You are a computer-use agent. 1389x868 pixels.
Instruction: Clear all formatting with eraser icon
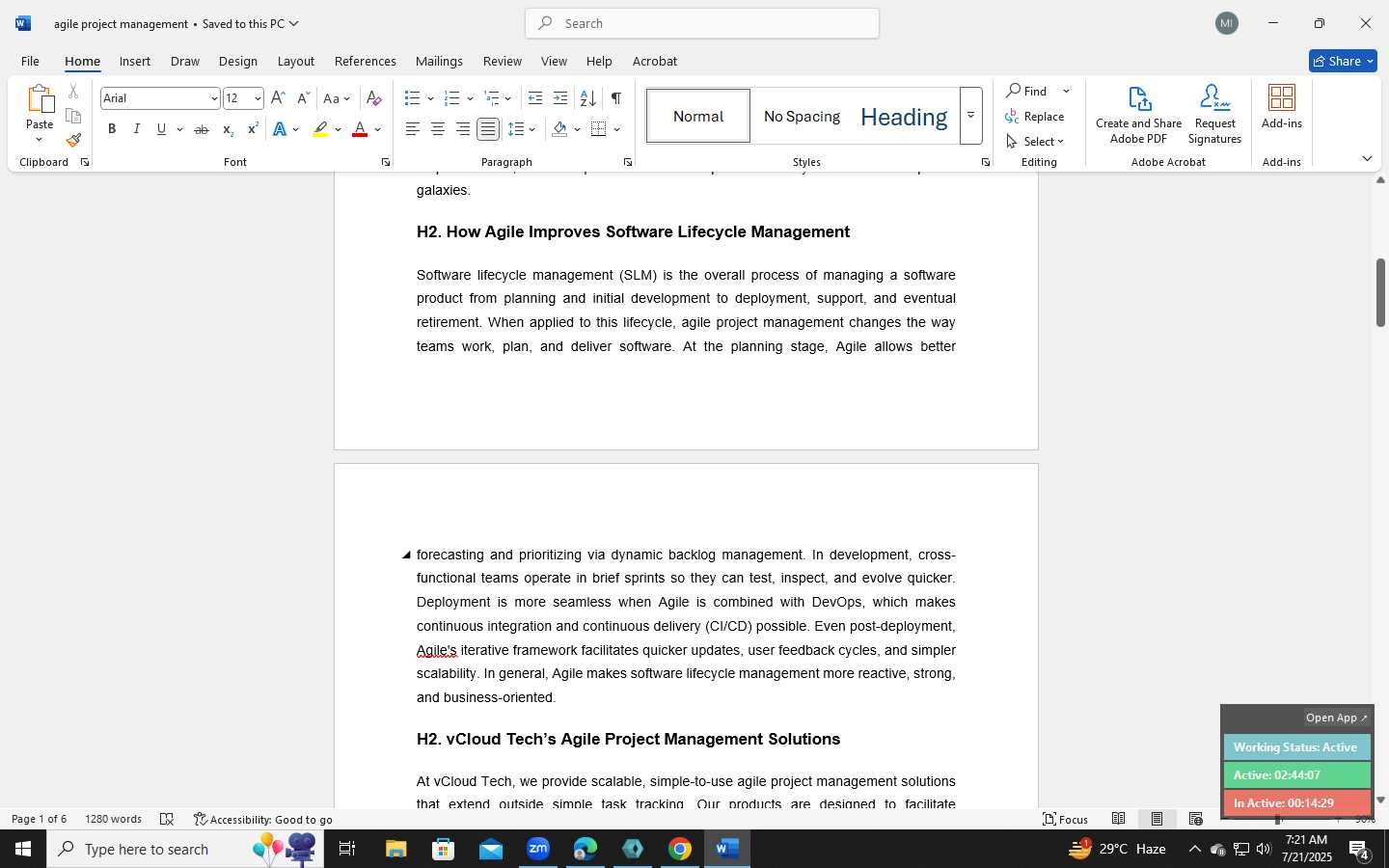click(x=374, y=98)
